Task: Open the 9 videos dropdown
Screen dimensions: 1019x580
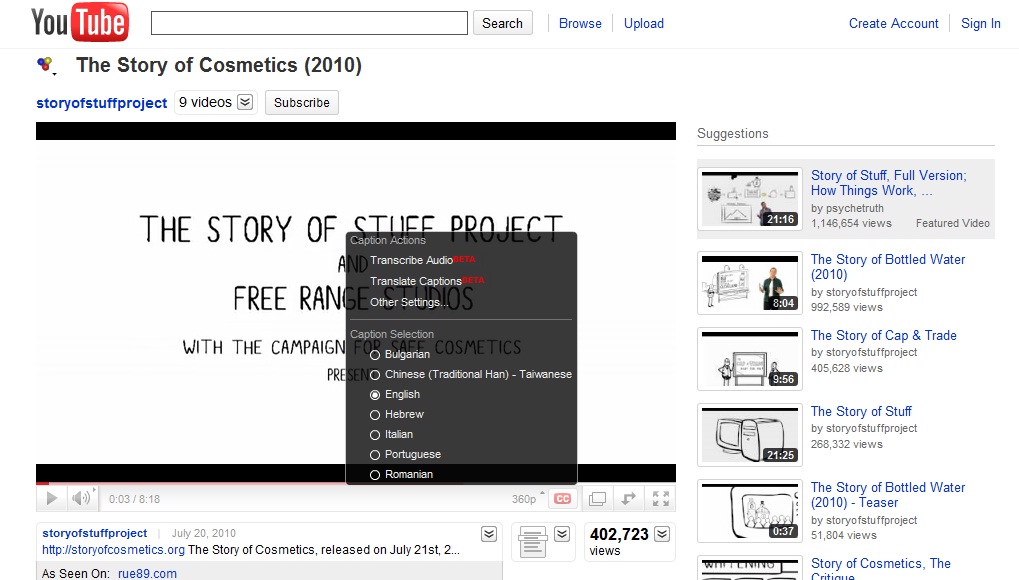Action: click(216, 102)
